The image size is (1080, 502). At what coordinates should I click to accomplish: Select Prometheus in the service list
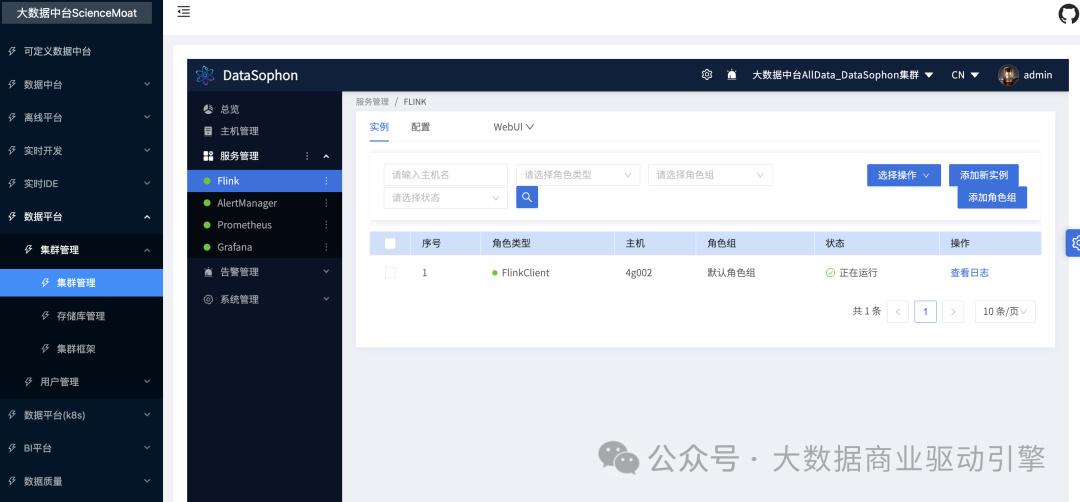pyautogui.click(x=244, y=225)
